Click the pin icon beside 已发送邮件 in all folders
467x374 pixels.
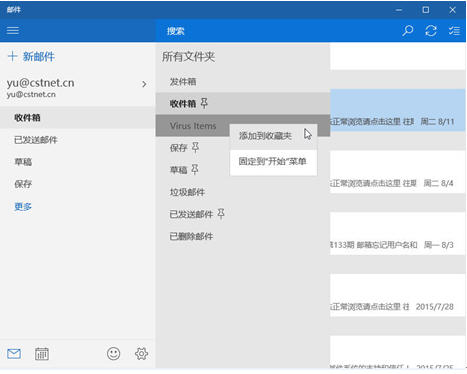(x=221, y=214)
